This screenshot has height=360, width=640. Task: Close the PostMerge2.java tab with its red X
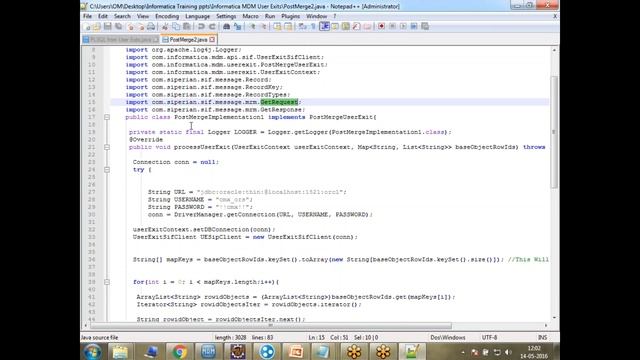pyautogui.click(x=212, y=40)
